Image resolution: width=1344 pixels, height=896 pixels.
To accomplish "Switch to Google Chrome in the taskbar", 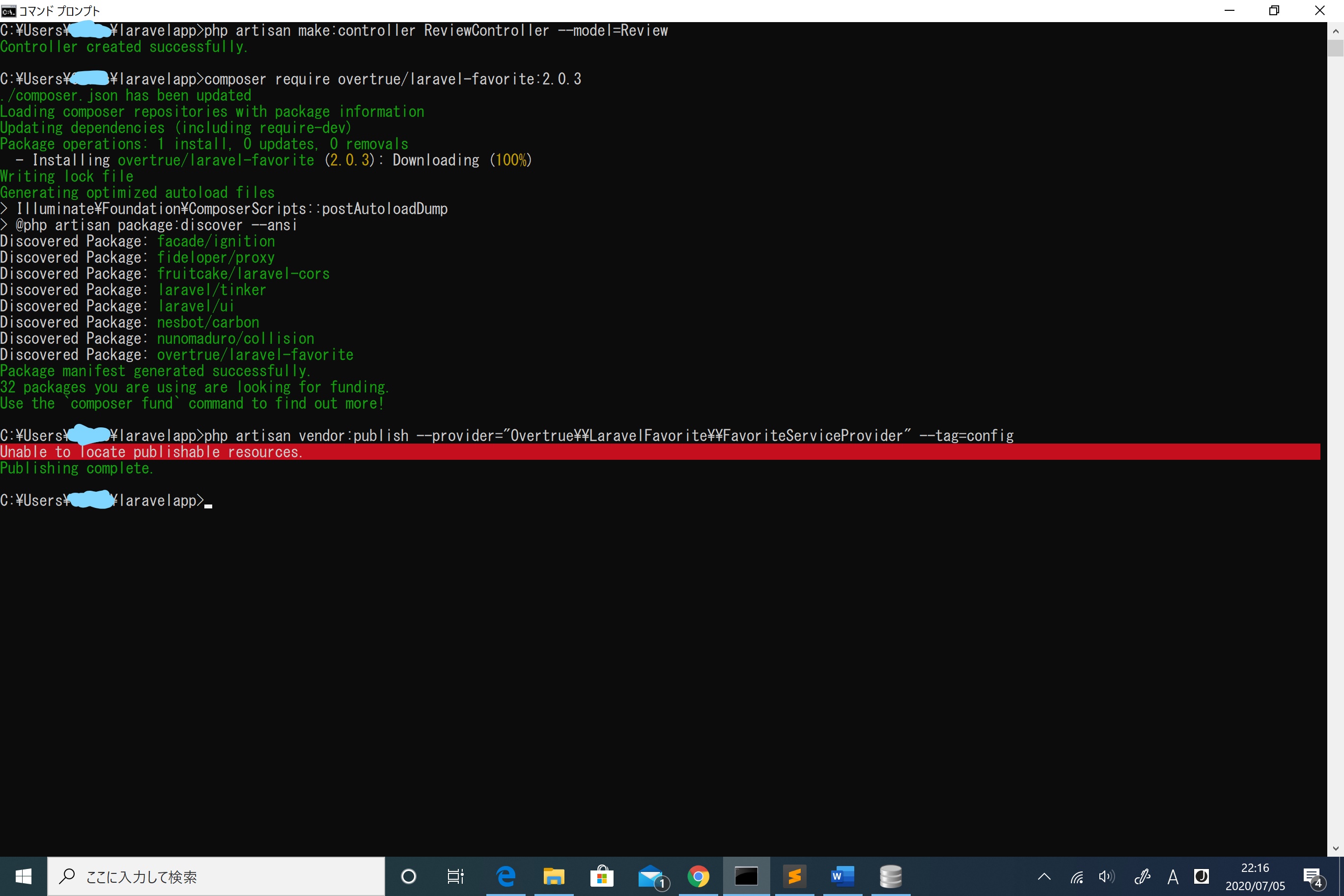I will click(699, 876).
